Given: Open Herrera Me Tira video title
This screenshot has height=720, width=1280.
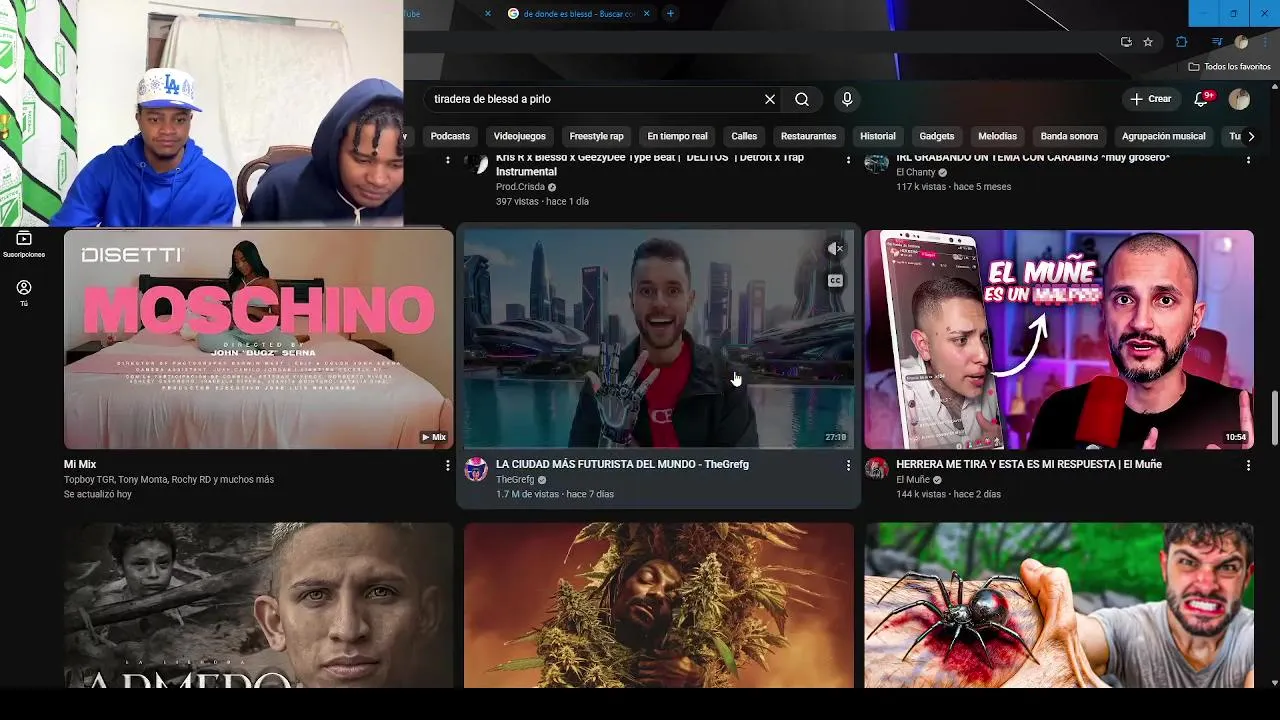Looking at the screenshot, I should (x=1029, y=464).
